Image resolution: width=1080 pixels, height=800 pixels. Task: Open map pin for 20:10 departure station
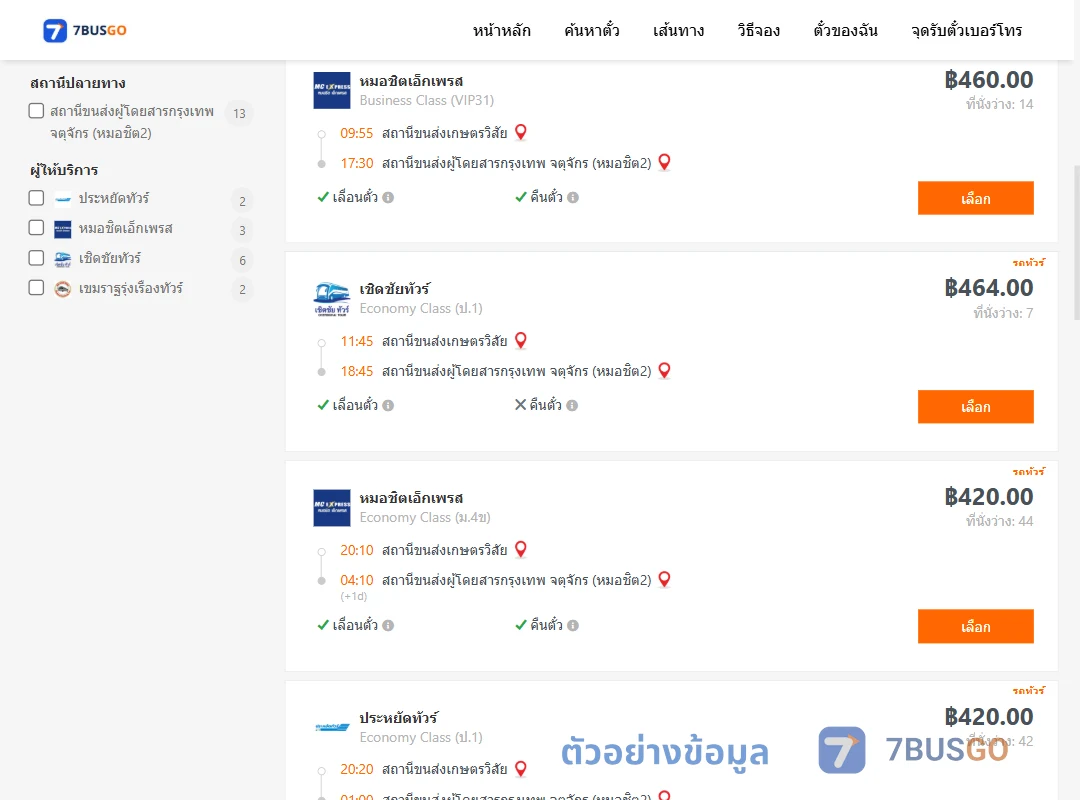pos(521,548)
